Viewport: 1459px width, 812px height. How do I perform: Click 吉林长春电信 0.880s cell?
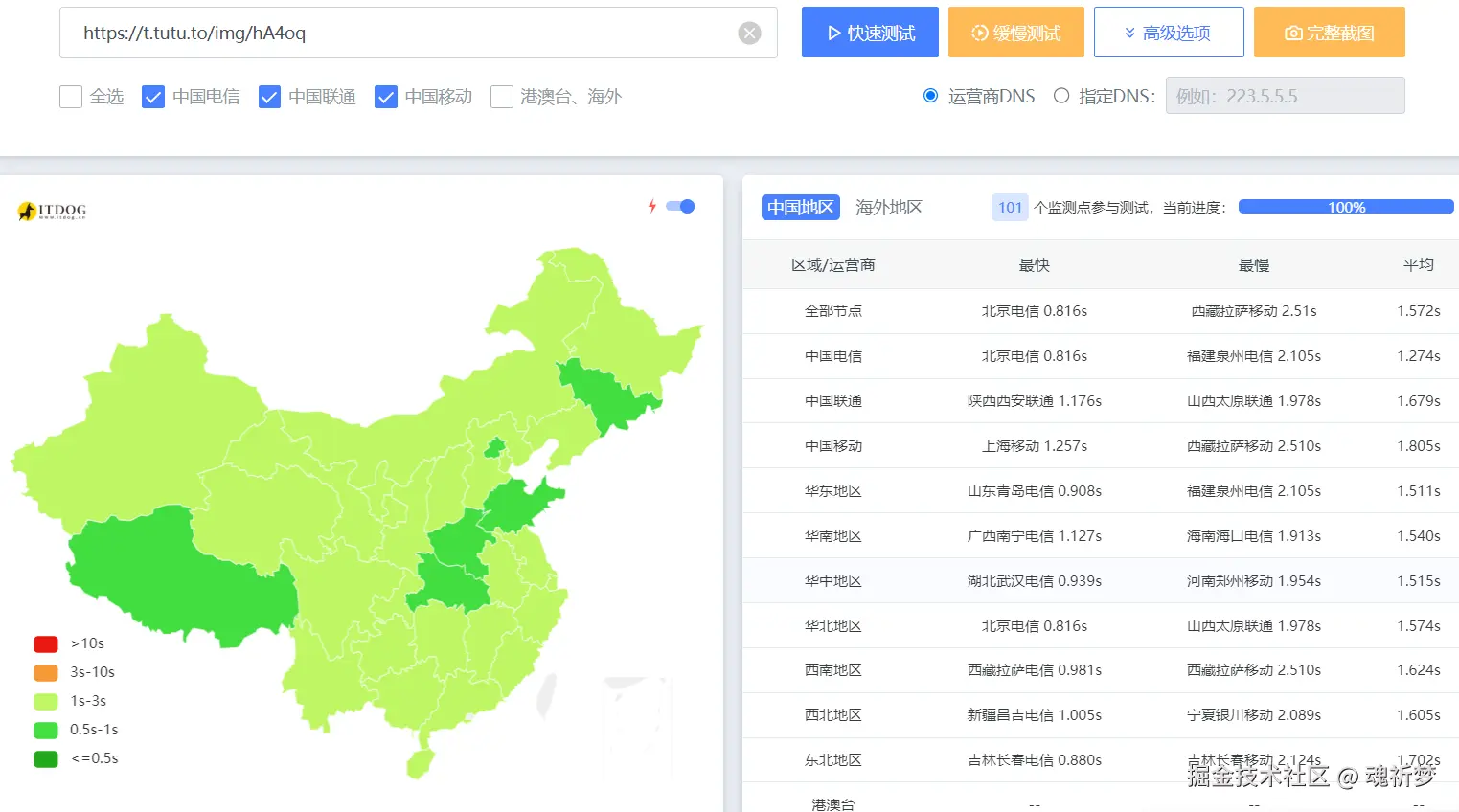[x=1035, y=760]
